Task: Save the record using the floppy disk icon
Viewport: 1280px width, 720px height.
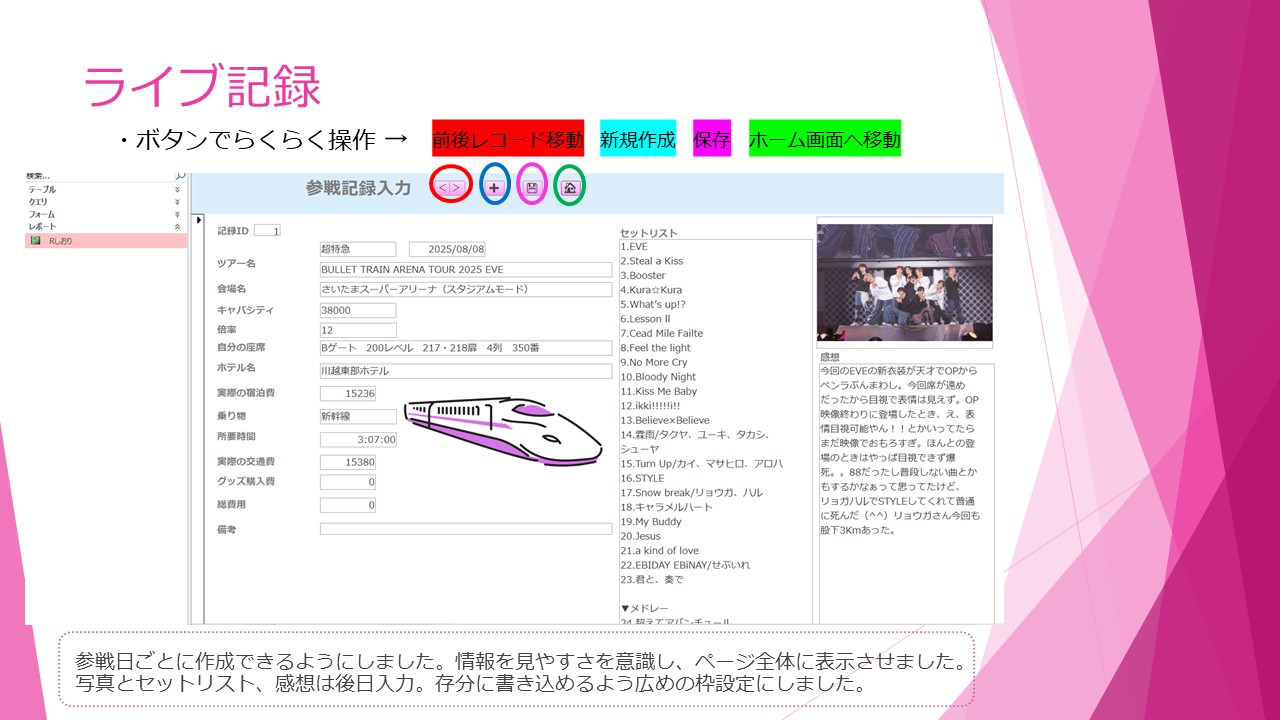Action: [532, 187]
